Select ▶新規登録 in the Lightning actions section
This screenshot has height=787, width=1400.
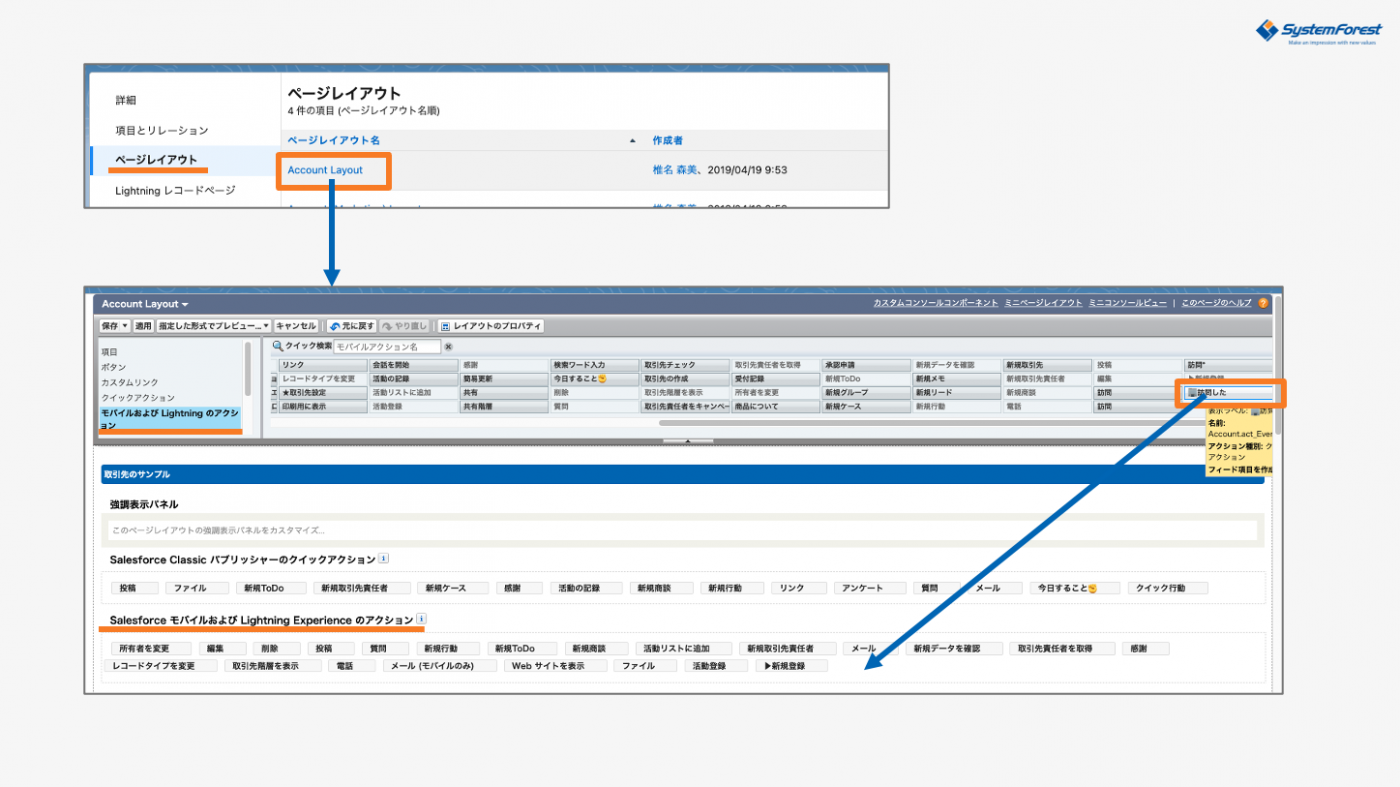click(792, 665)
